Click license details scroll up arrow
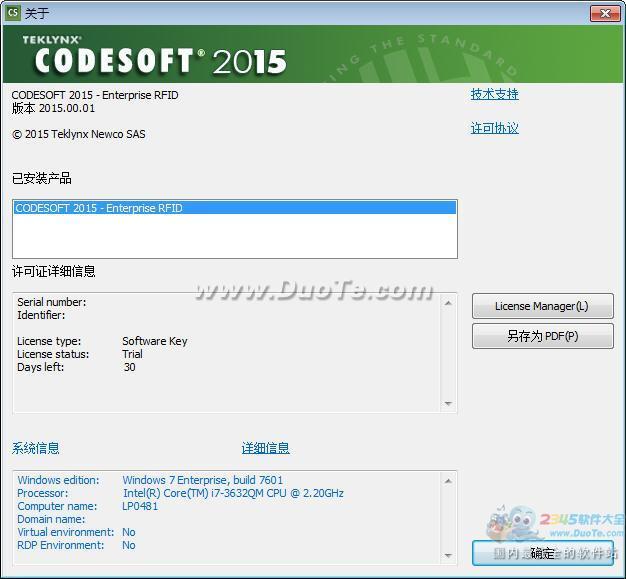The height and width of the screenshot is (579, 626). coord(448,303)
